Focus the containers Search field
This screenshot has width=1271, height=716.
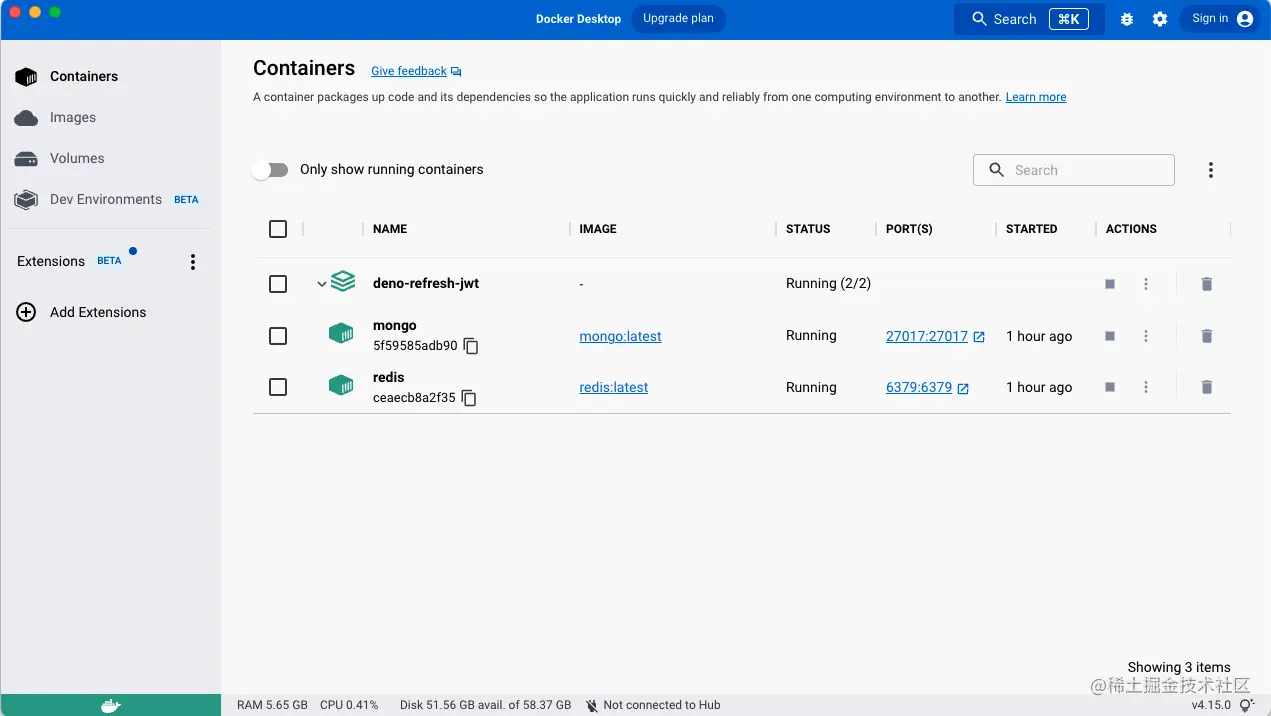coord(1074,170)
